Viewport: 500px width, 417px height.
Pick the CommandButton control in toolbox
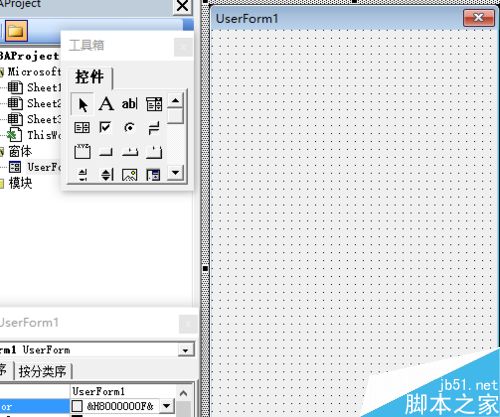(x=106, y=152)
